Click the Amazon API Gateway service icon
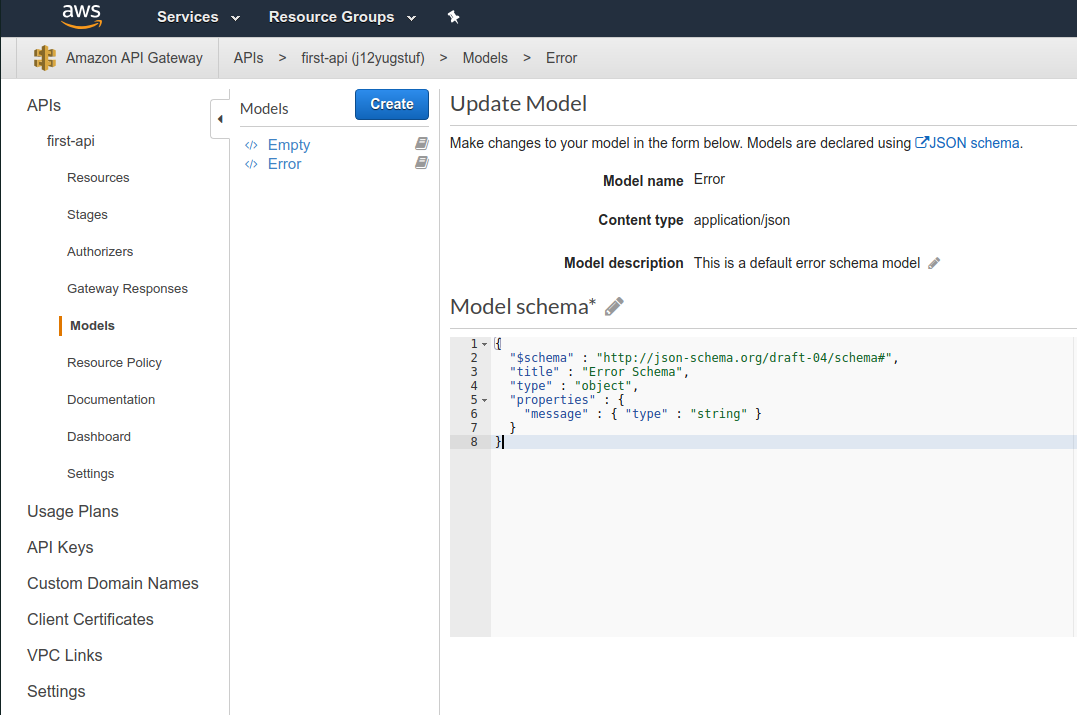1077x715 pixels. [45, 58]
